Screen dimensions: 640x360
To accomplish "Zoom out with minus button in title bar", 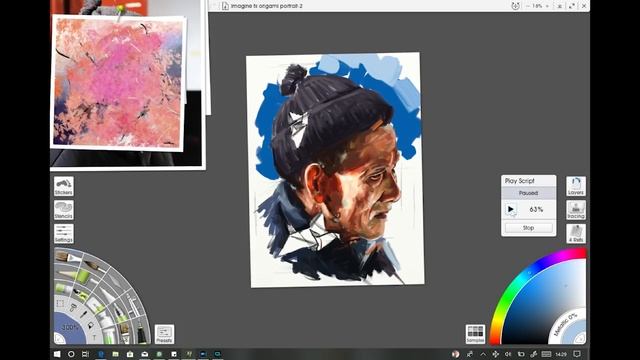I will click(528, 6).
